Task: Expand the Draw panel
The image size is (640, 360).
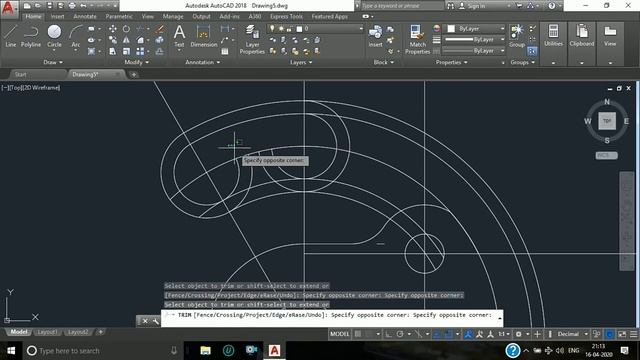Action: point(53,62)
